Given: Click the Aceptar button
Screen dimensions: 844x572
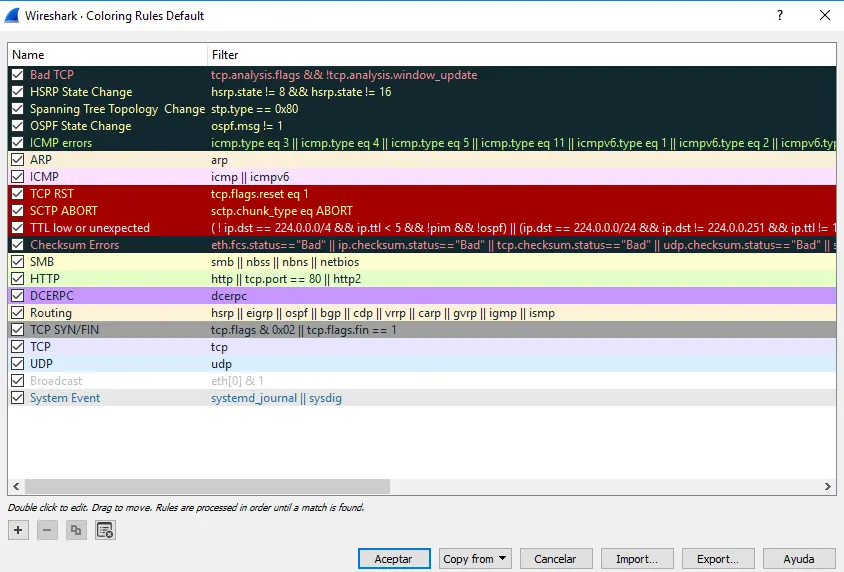Looking at the screenshot, I should click(x=394, y=559).
